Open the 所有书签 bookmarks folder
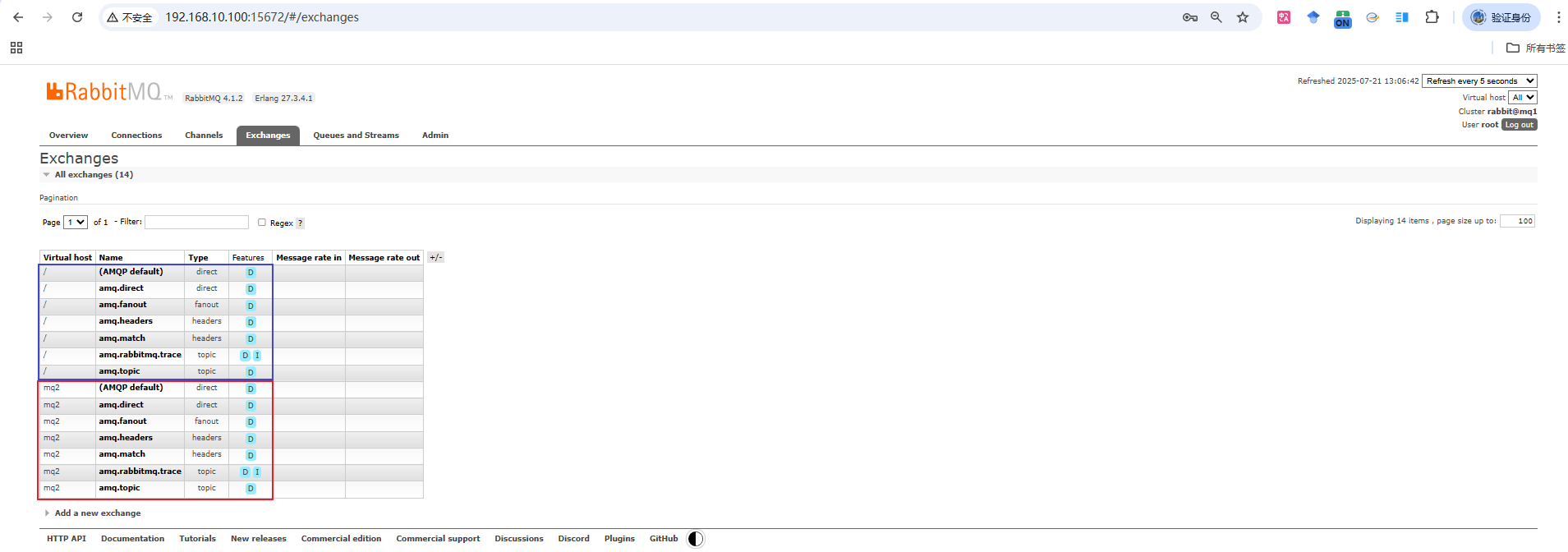The height and width of the screenshot is (552, 1568). pyautogui.click(x=1536, y=48)
